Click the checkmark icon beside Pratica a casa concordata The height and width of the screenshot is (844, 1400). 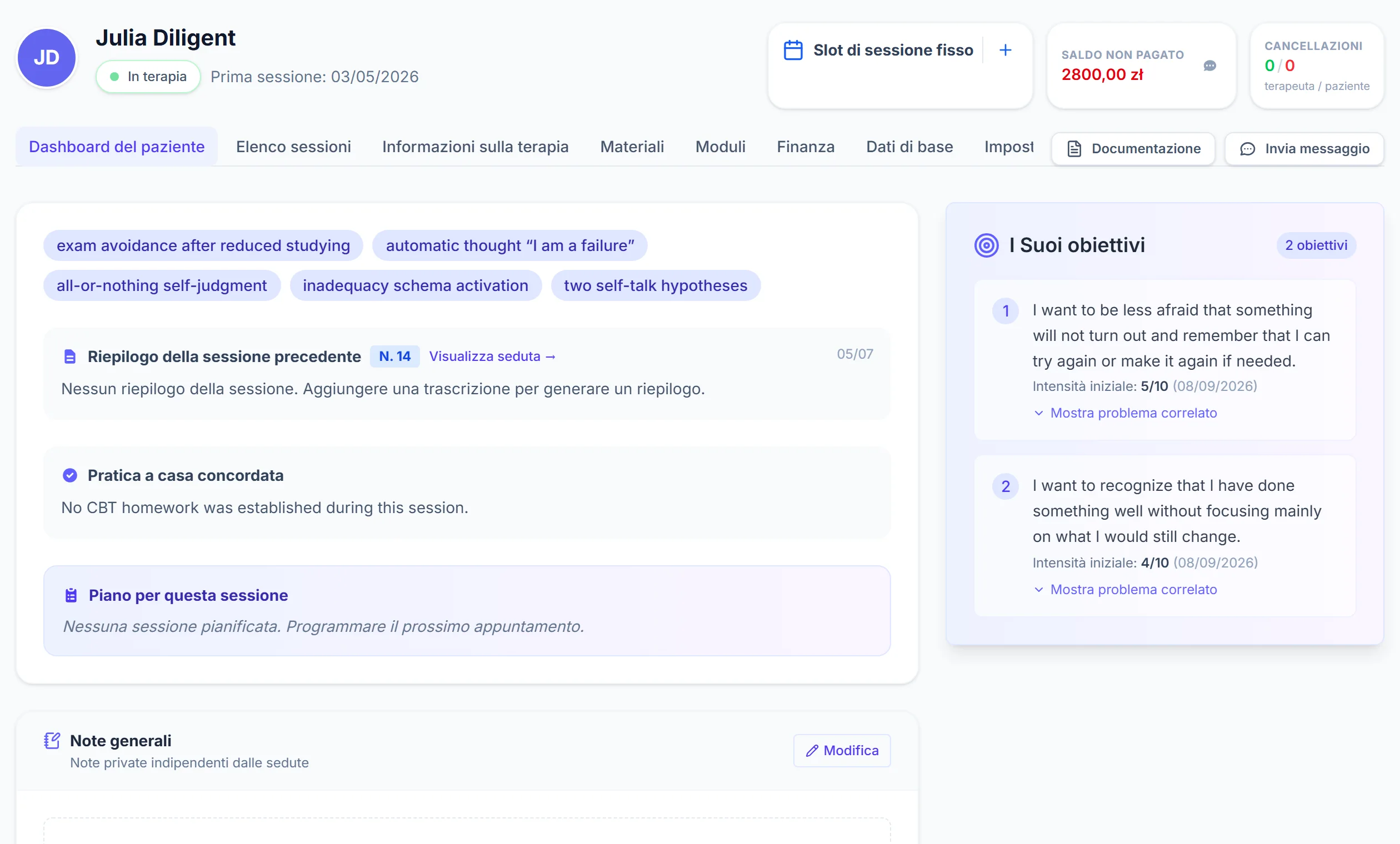point(70,475)
